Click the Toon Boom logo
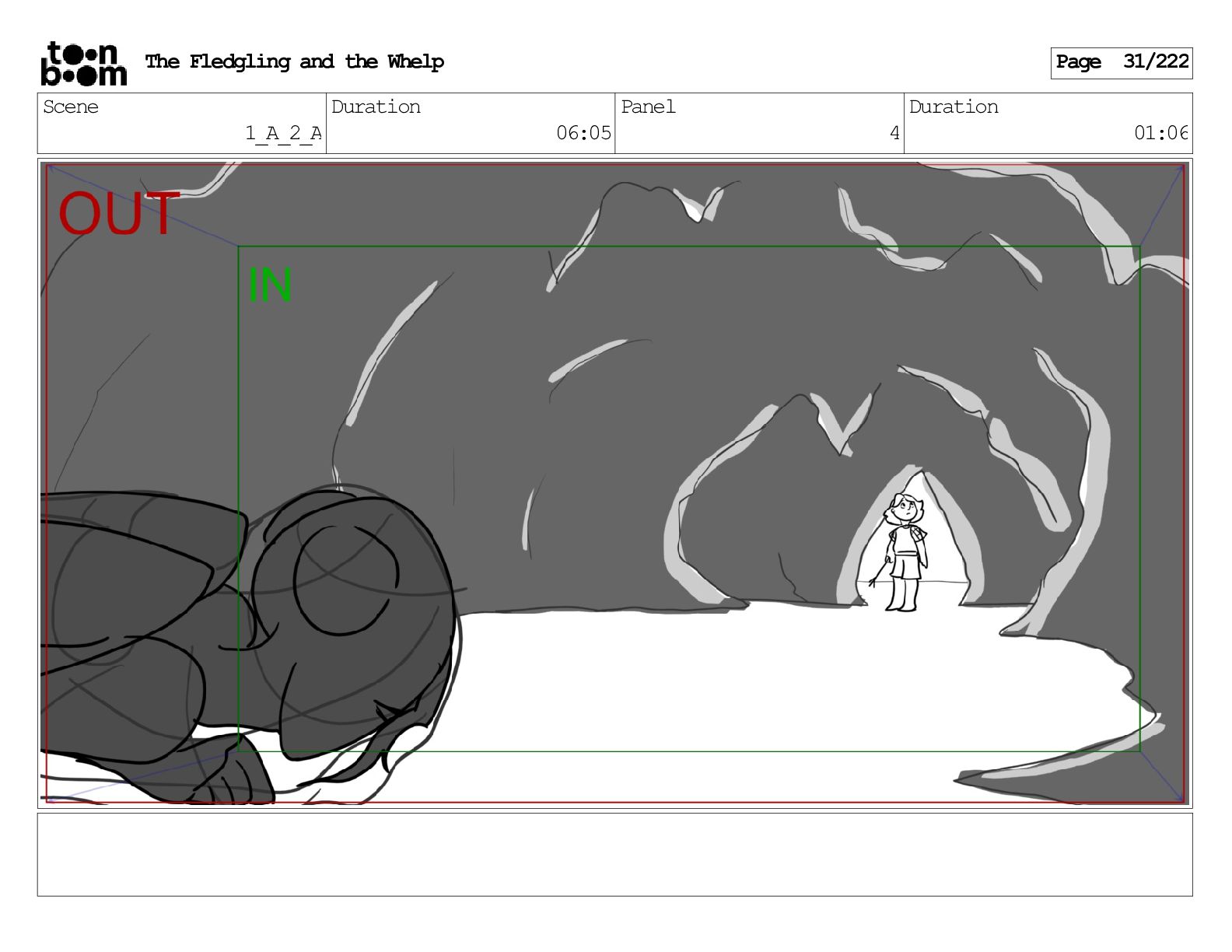Viewport: 1232px width, 952px height. 83,63
